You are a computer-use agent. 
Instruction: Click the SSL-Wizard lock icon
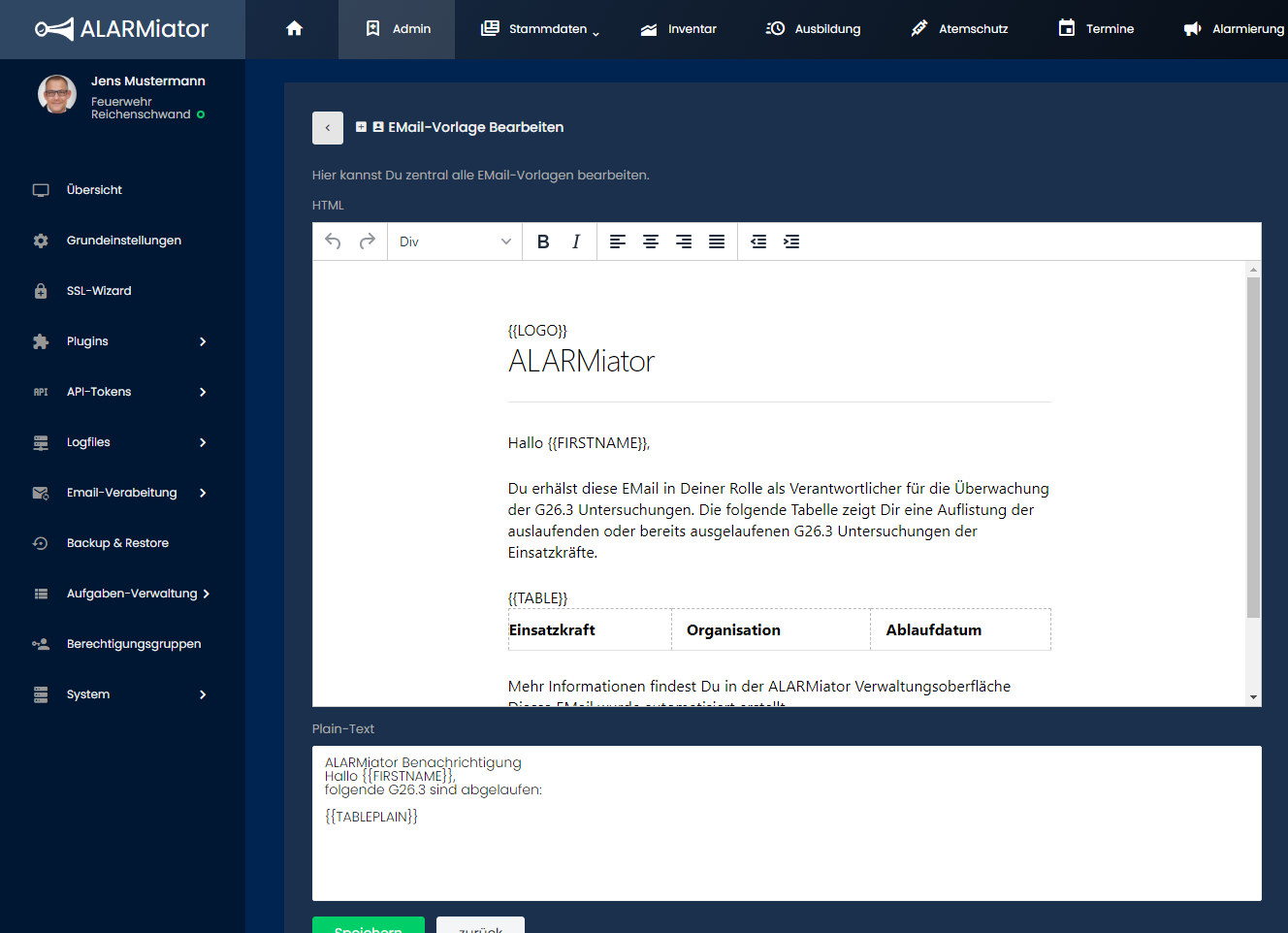coord(41,291)
